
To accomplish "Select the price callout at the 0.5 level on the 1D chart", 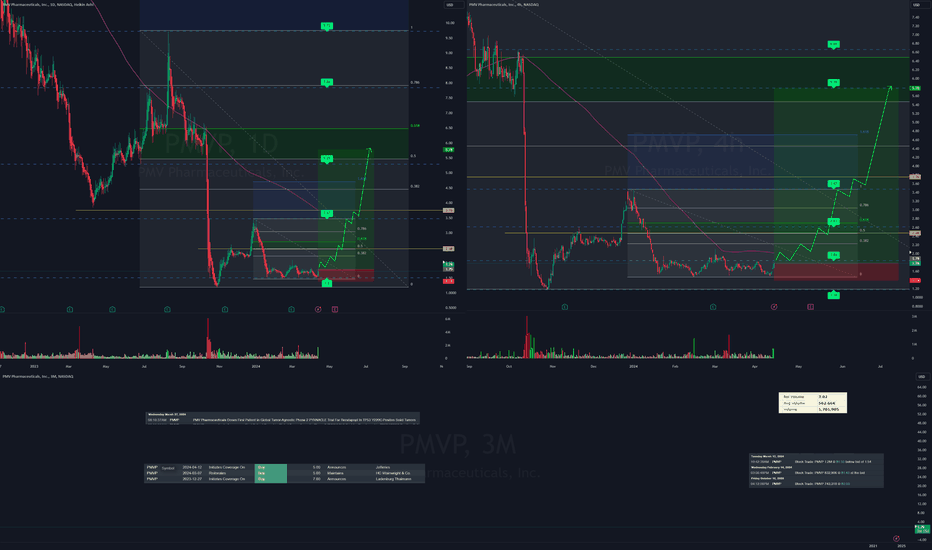I will pyautogui.click(x=327, y=159).
